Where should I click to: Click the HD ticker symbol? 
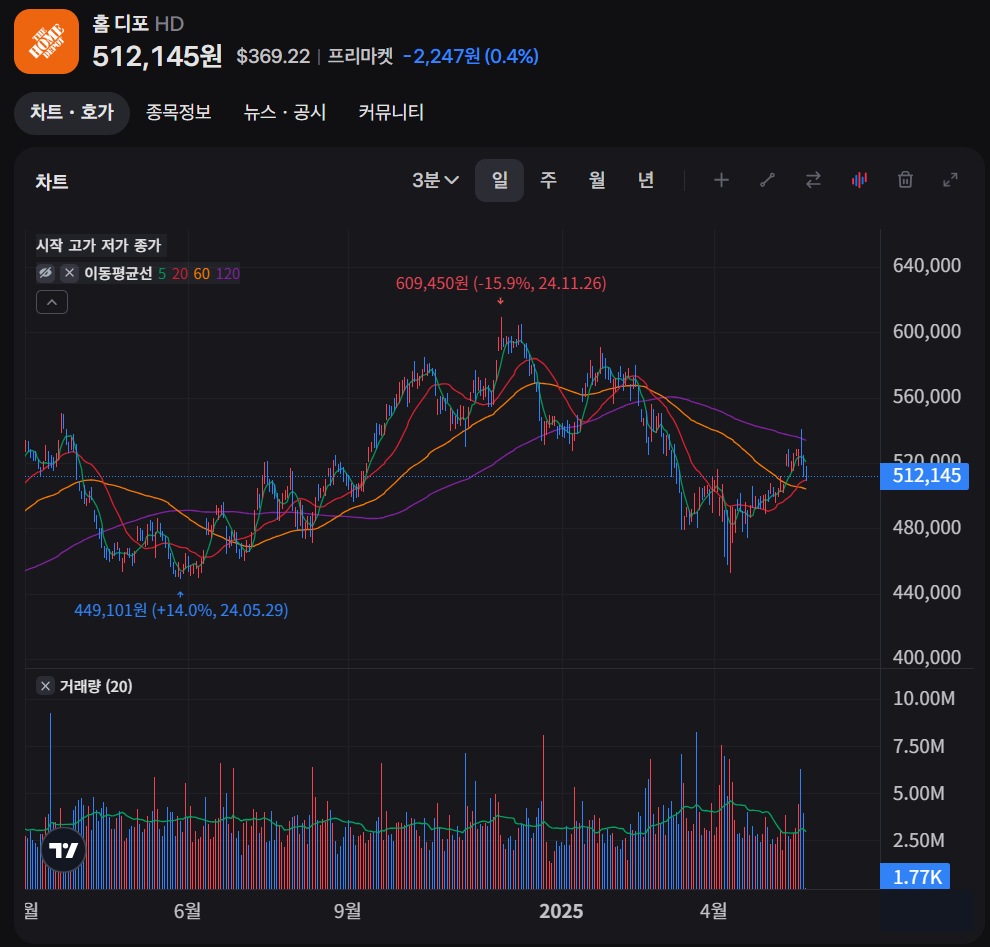[169, 24]
